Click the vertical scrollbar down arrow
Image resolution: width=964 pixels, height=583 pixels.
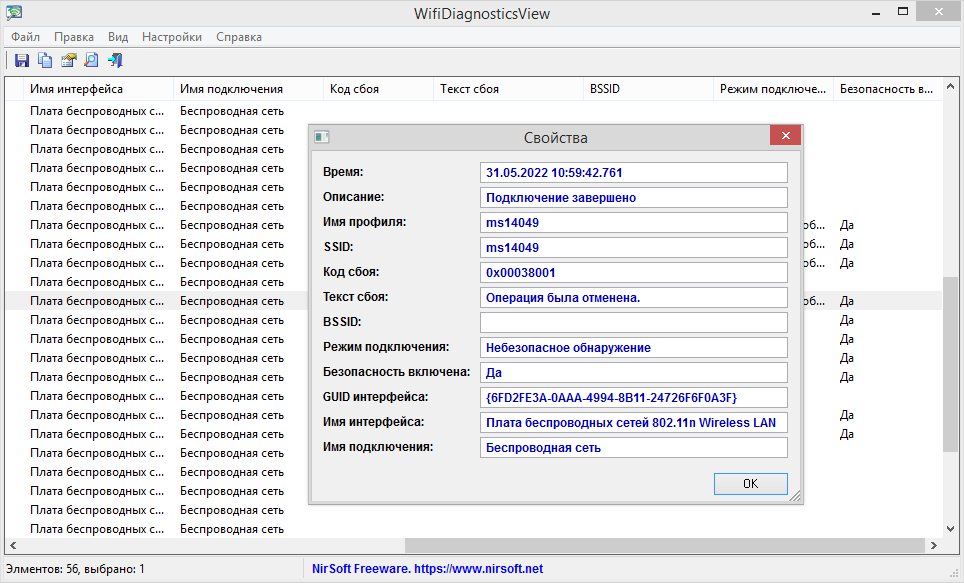point(950,529)
